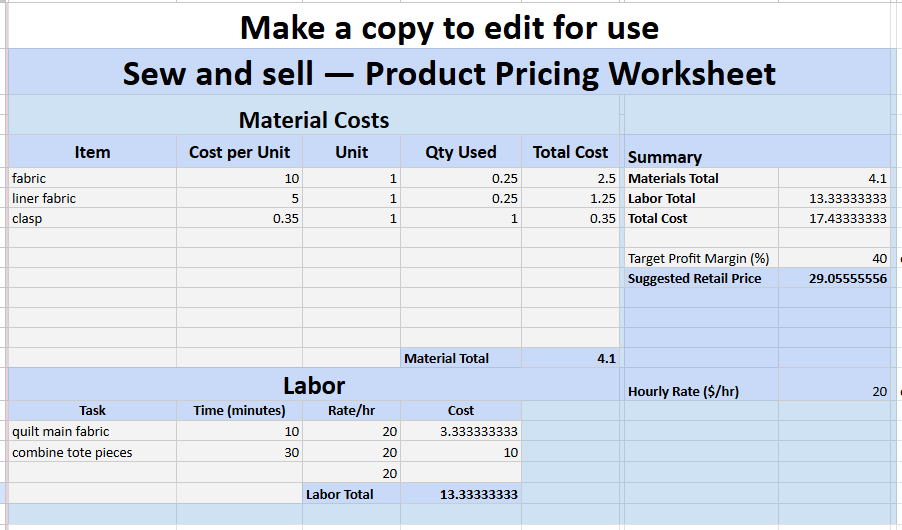Select the Product Pricing Worksheet heading
The width and height of the screenshot is (902, 530).
(449, 73)
